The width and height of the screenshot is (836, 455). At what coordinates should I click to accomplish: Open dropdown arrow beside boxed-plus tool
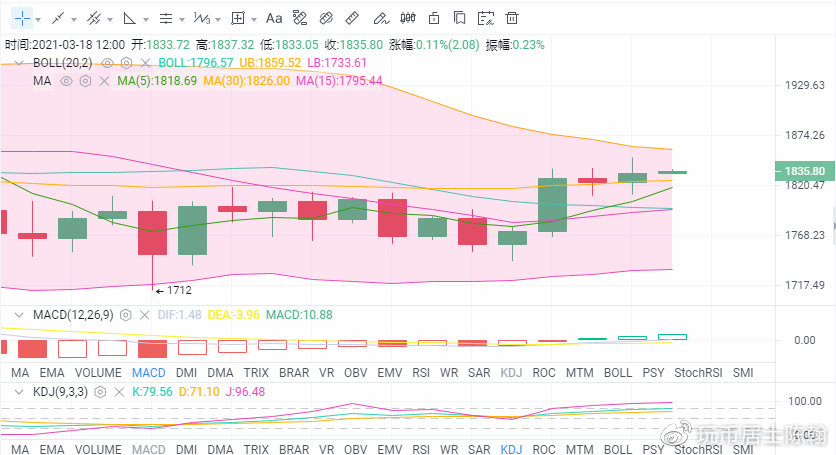point(254,20)
